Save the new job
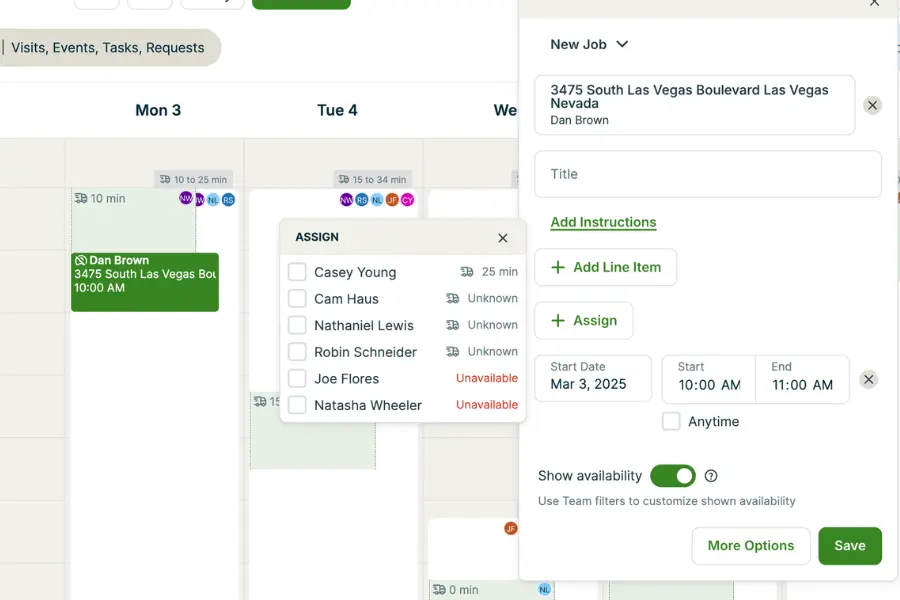Viewport: 900px width, 600px height. (x=849, y=545)
